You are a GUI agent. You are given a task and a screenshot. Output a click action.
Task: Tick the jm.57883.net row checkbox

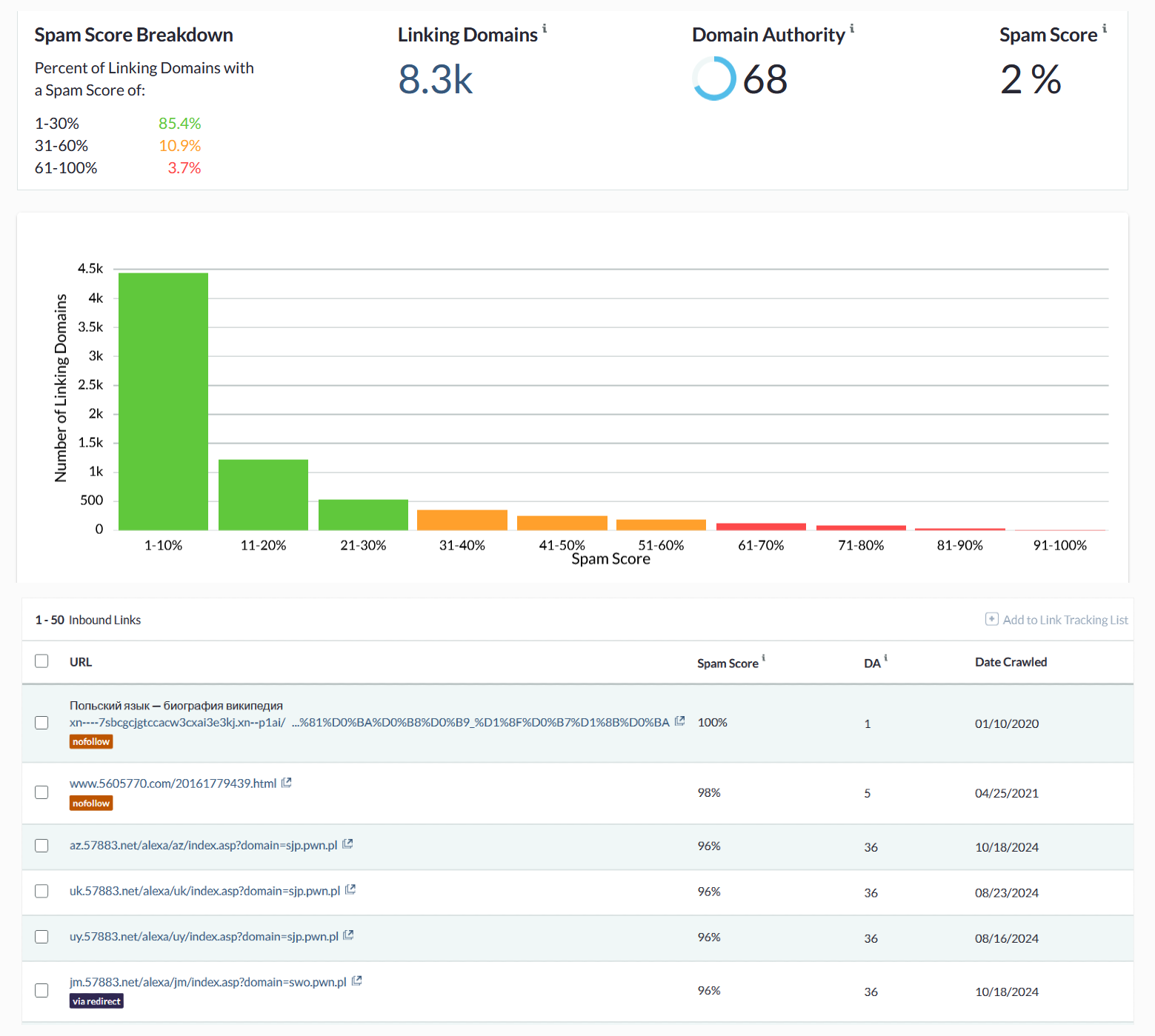41,990
